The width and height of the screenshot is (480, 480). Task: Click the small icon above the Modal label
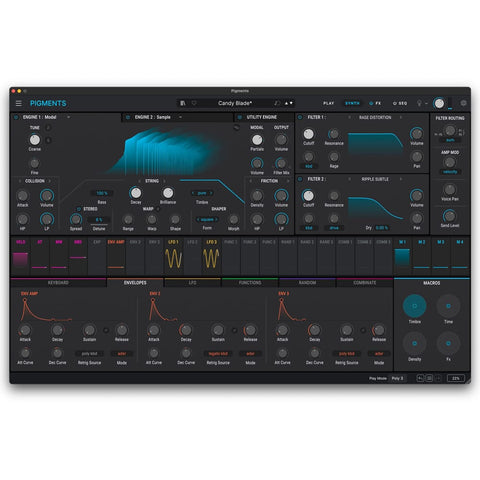click(x=236, y=127)
